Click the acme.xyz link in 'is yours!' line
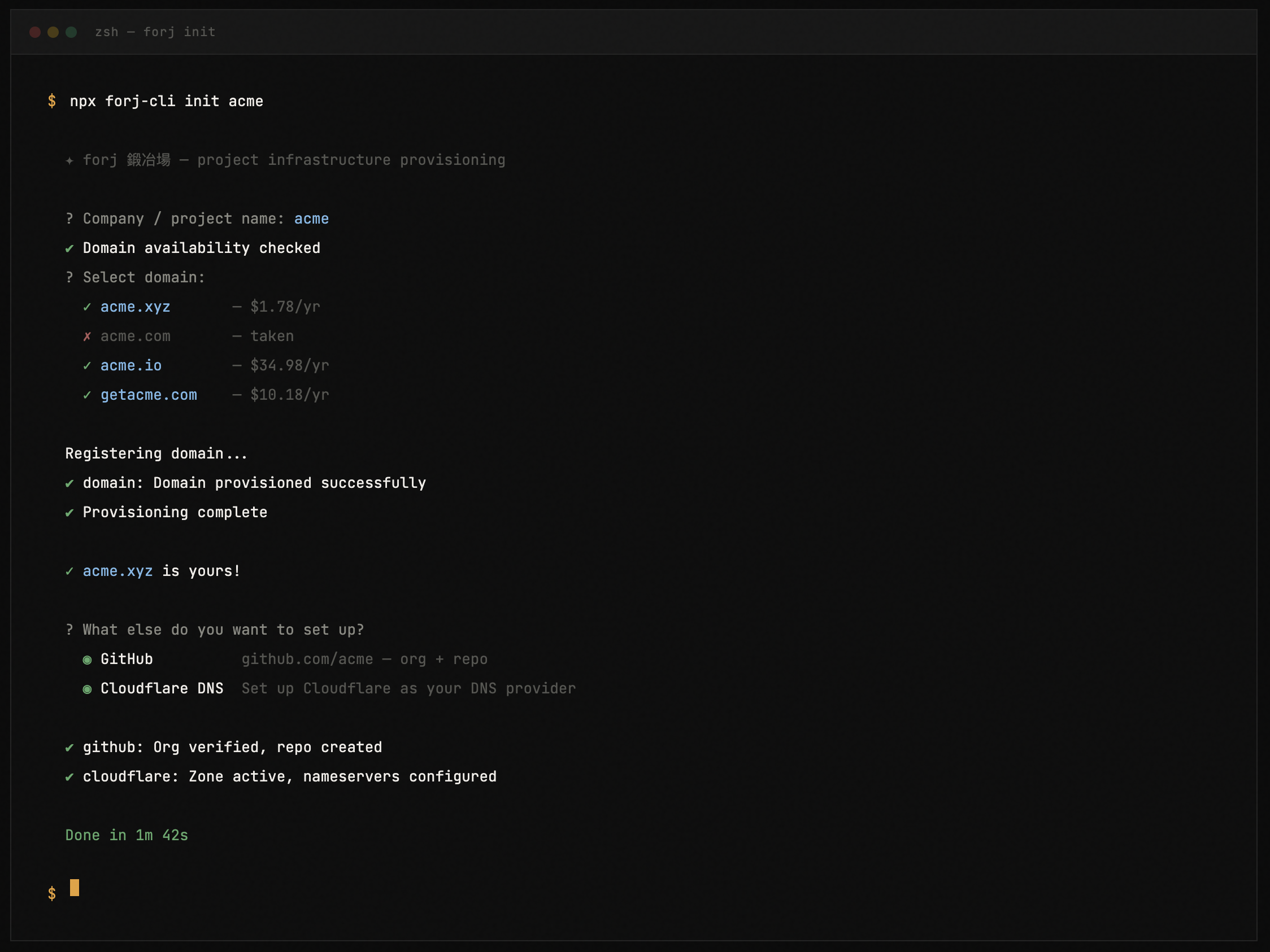Image resolution: width=1270 pixels, height=952 pixels. (x=118, y=571)
